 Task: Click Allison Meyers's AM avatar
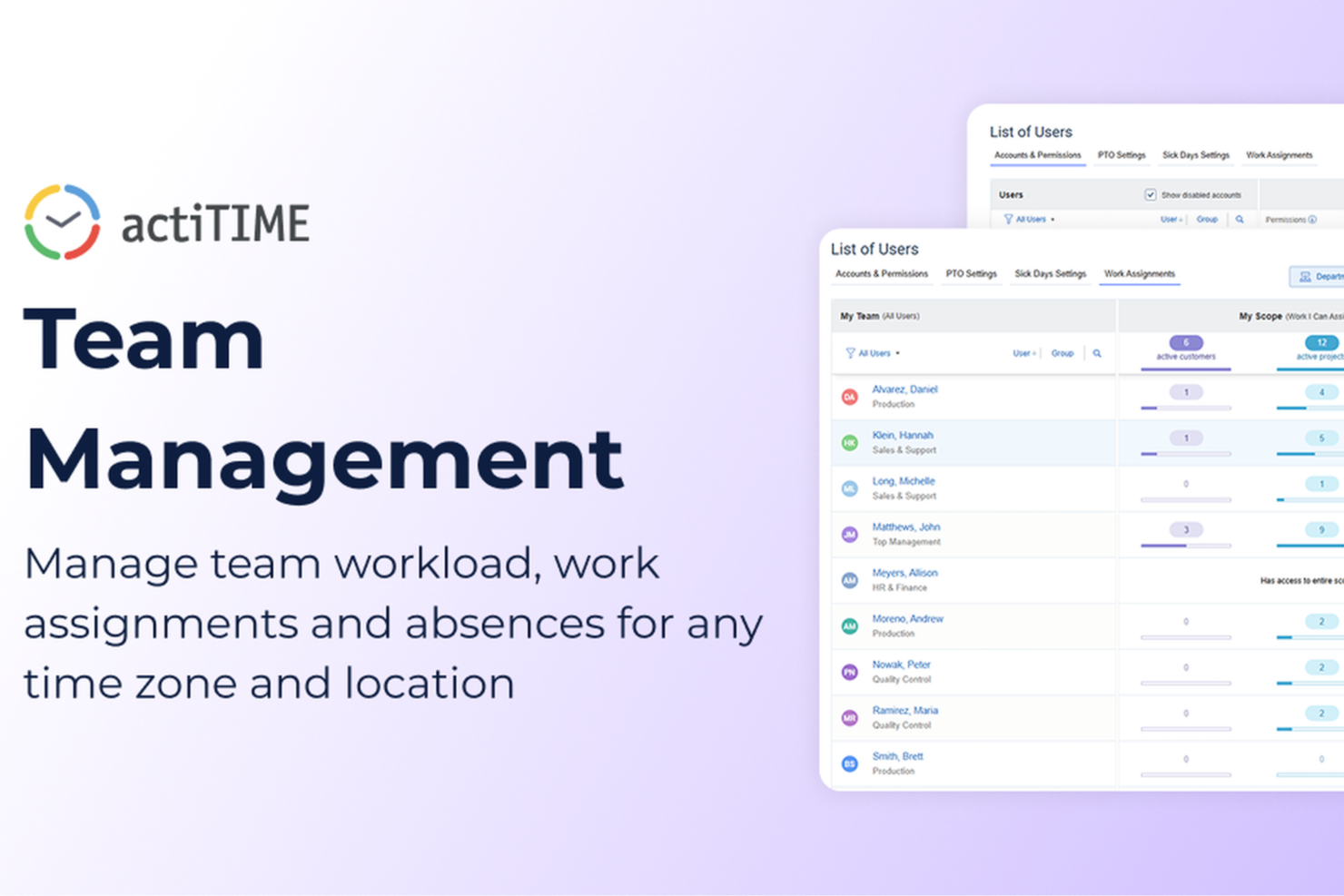tap(850, 580)
